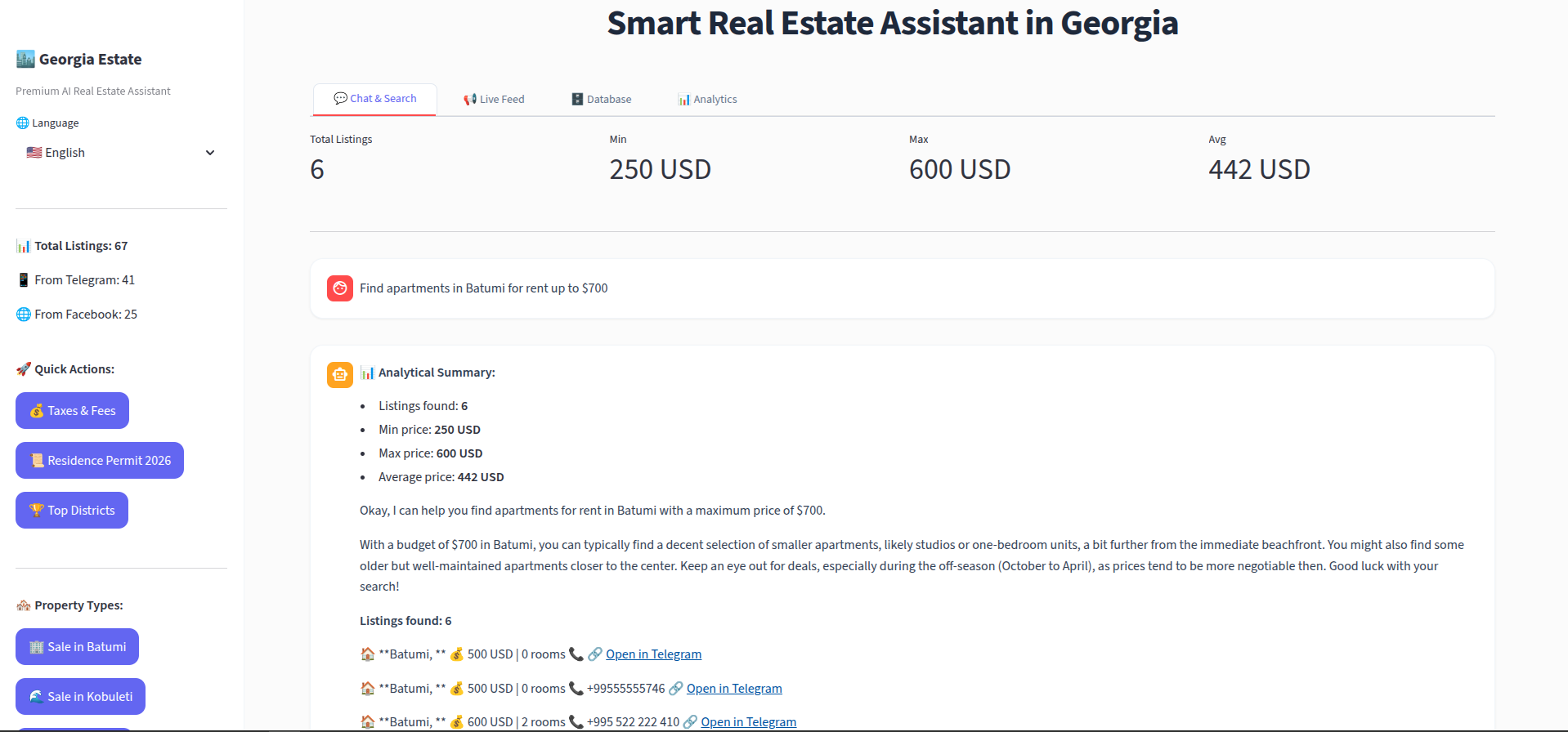Click the Top Districts button
Screen dimensions: 1568x732
click(72, 511)
